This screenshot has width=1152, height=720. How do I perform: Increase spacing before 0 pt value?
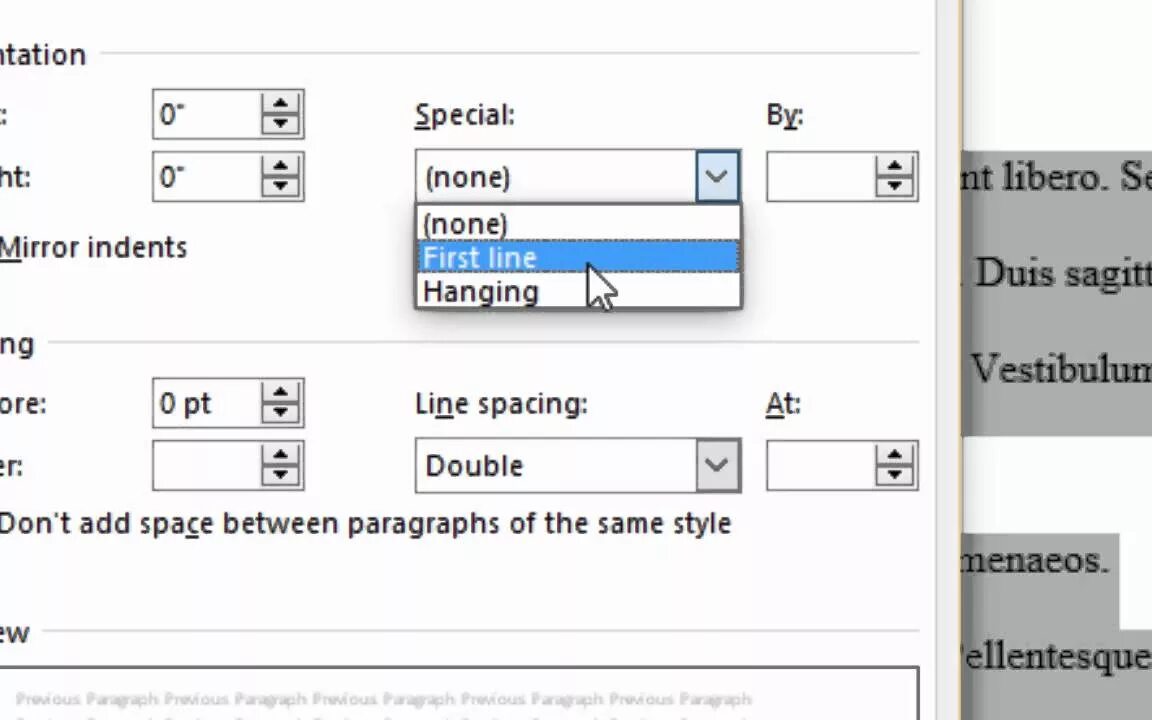[281, 392]
